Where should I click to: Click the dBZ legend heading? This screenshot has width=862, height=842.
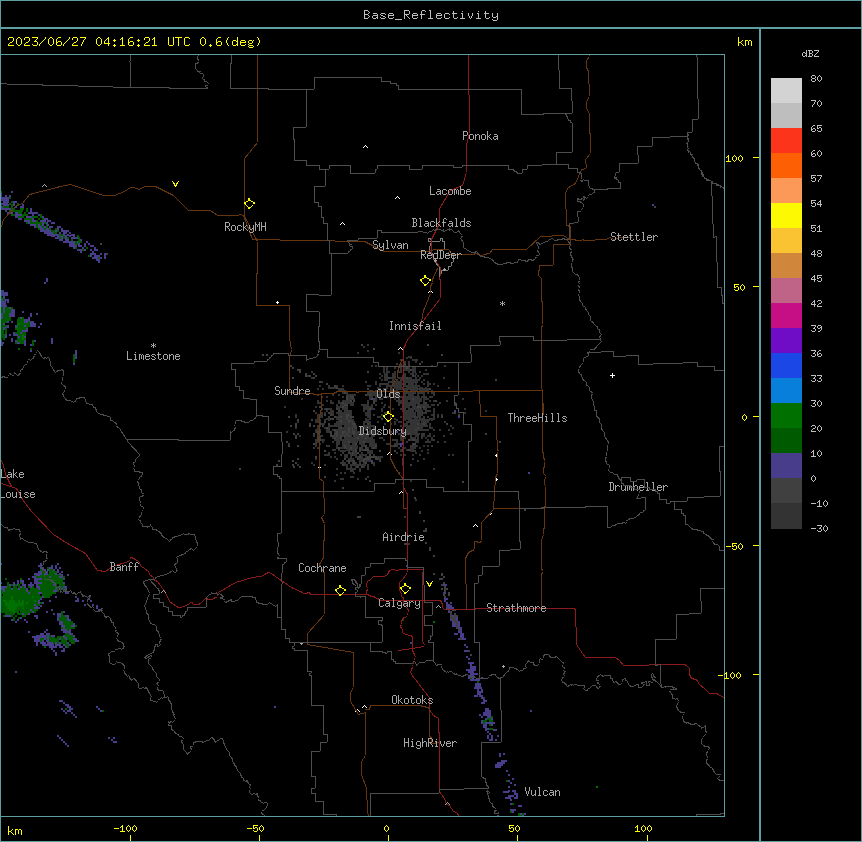[810, 54]
